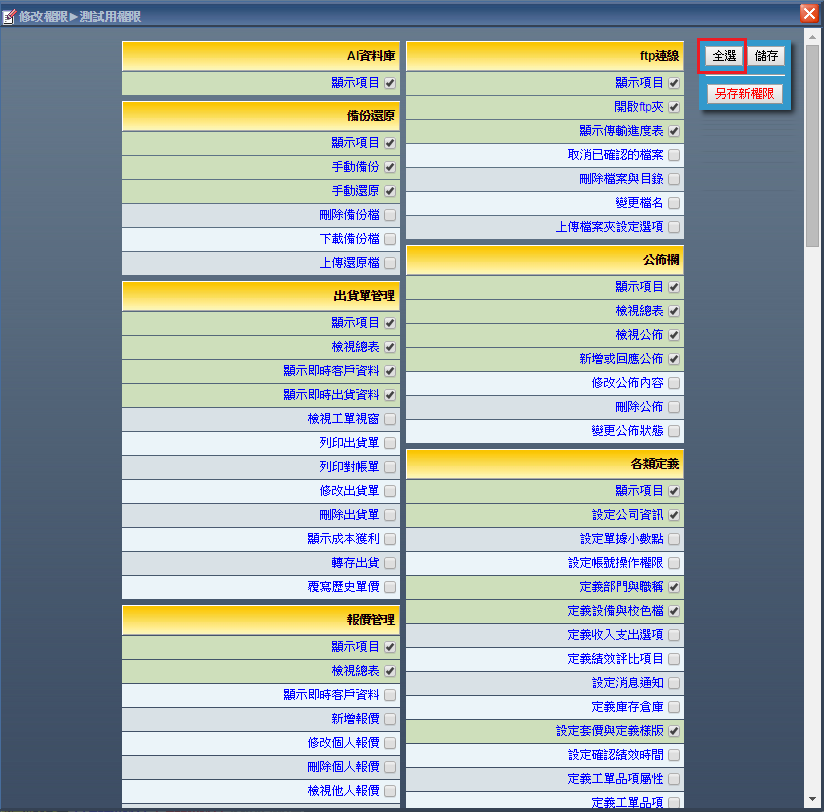Enable the 刪除備份檔 permission checkbox
This screenshot has width=824, height=812.
(x=390, y=215)
